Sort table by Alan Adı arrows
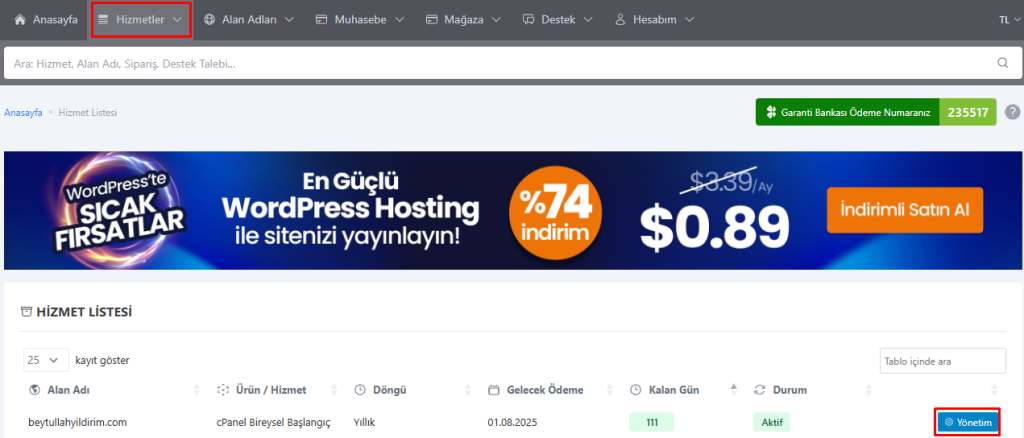The image size is (1024, 438). [197, 390]
